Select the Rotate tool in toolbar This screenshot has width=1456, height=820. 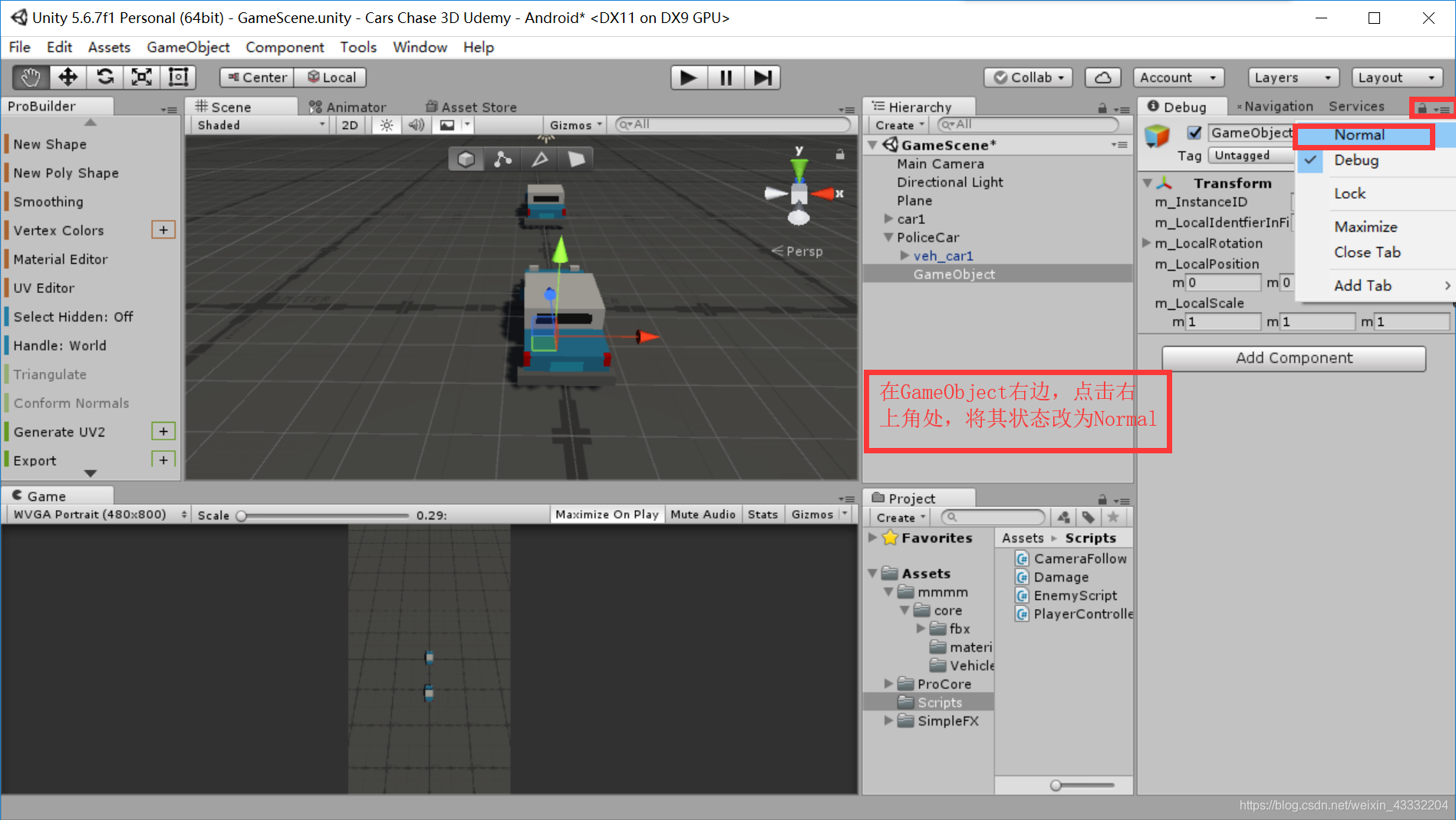(x=105, y=77)
